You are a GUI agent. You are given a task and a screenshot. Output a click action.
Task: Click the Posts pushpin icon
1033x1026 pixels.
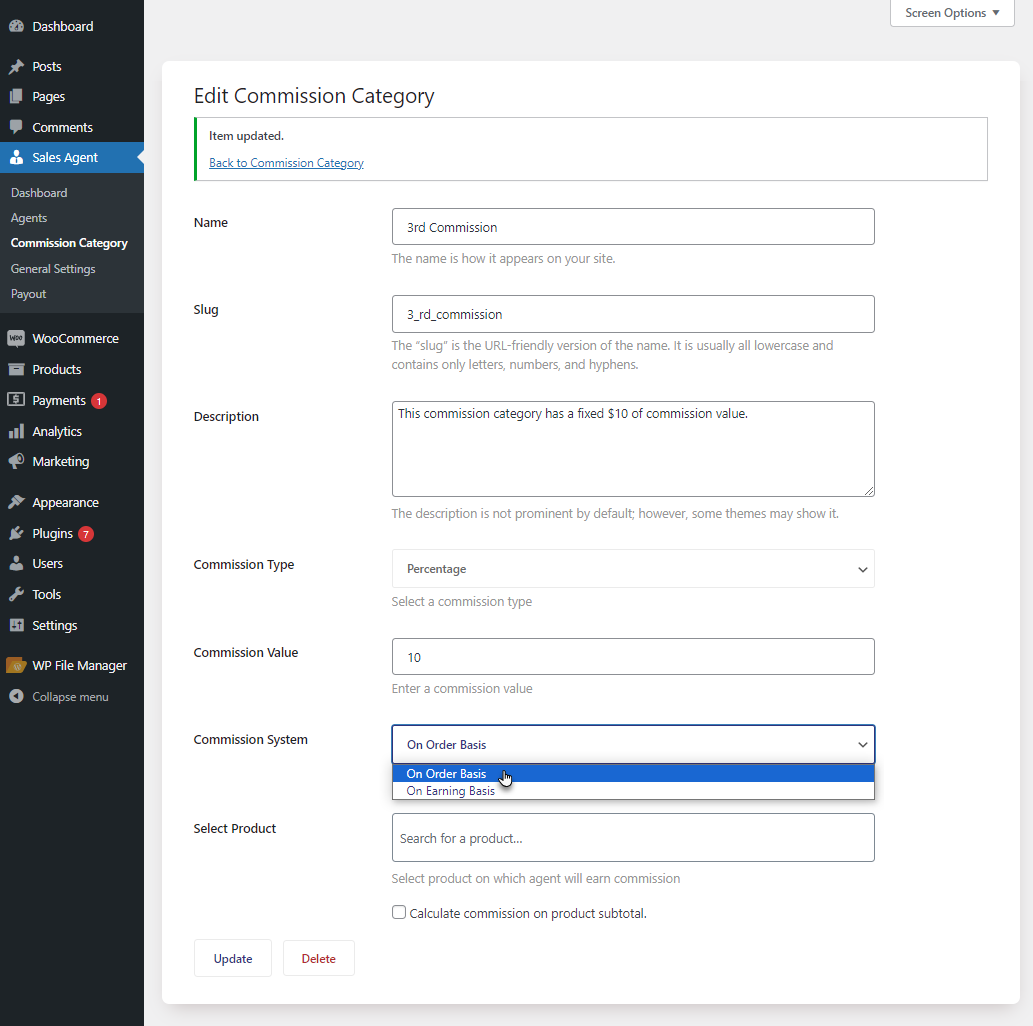click(x=16, y=67)
